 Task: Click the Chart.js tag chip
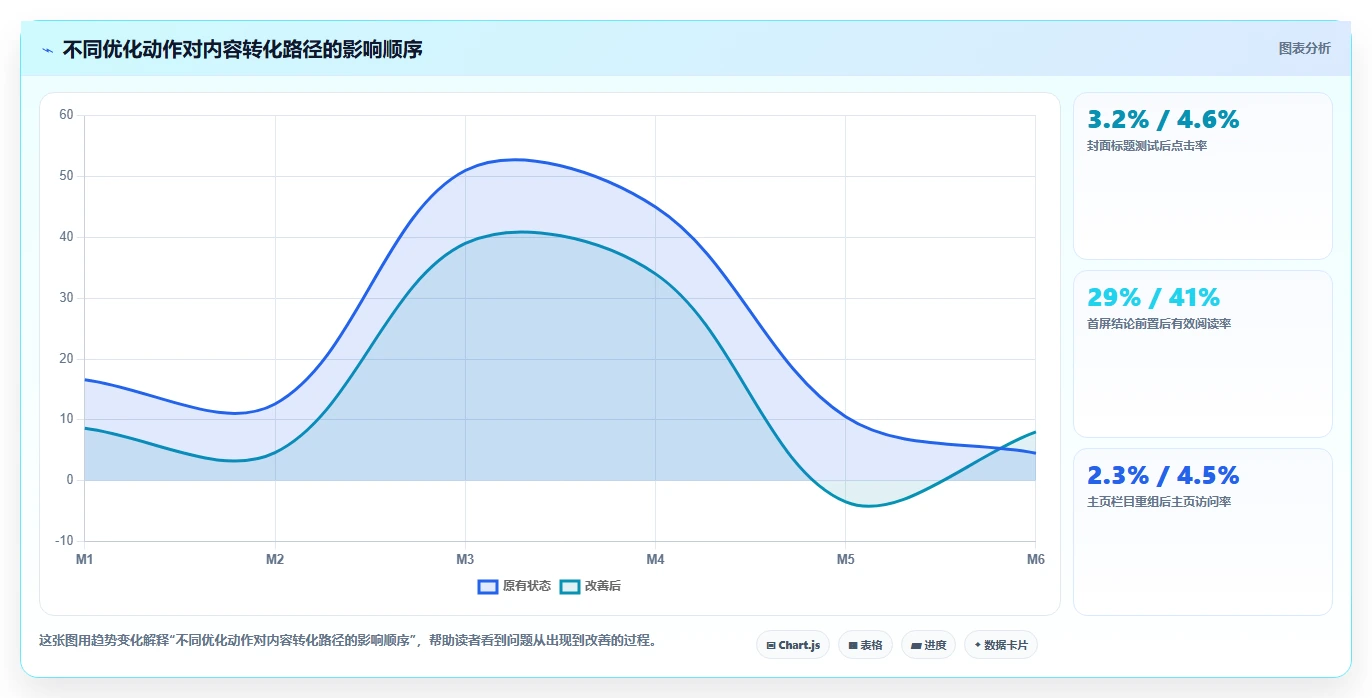[x=792, y=645]
